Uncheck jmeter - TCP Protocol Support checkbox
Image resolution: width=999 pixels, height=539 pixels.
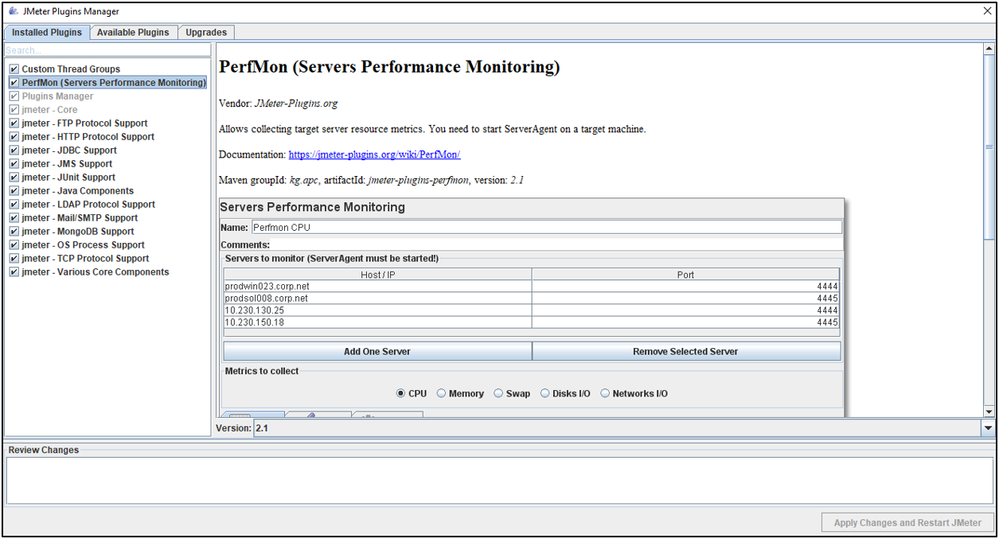coord(14,259)
